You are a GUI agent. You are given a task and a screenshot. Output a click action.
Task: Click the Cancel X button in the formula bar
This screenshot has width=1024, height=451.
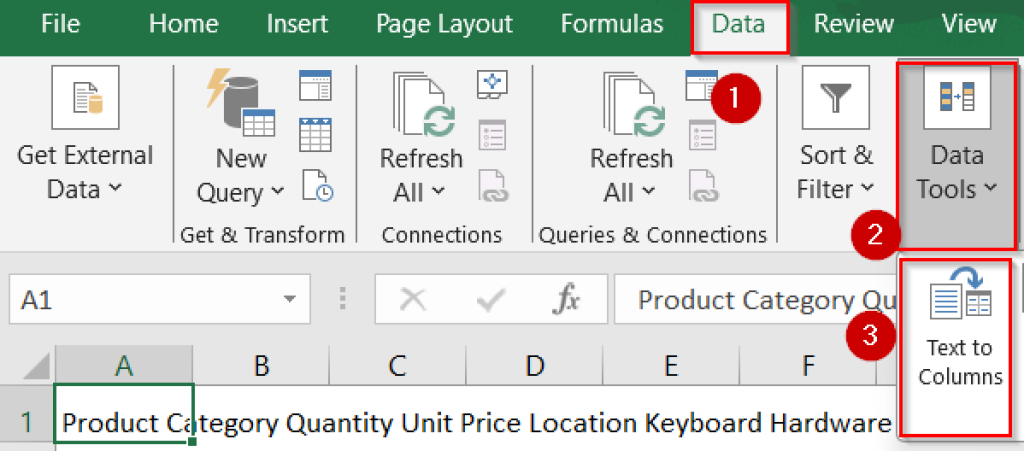[x=412, y=300]
